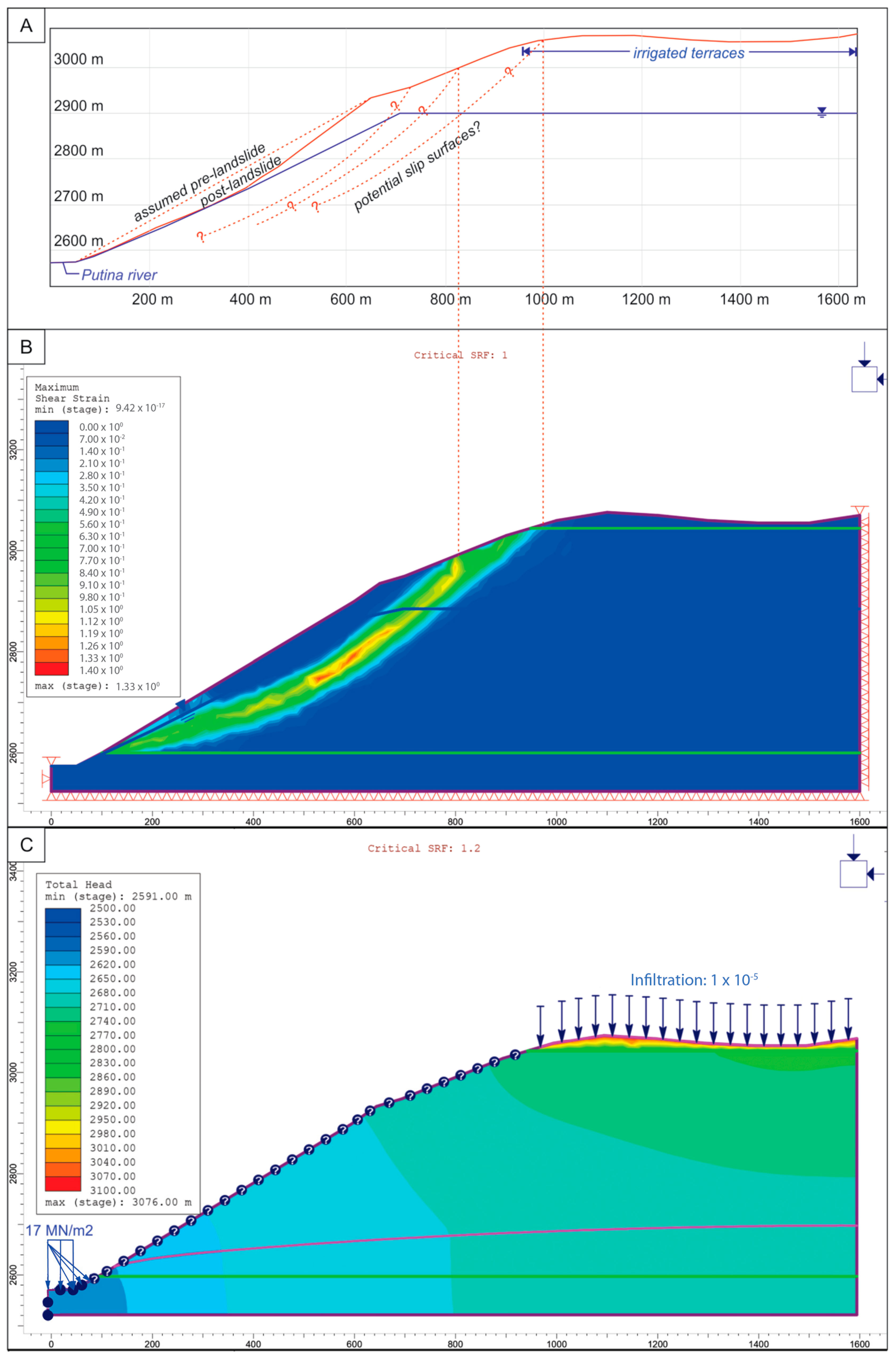Click the water table symbol in panel A
This screenshot has height=1359, width=896.
822,112
